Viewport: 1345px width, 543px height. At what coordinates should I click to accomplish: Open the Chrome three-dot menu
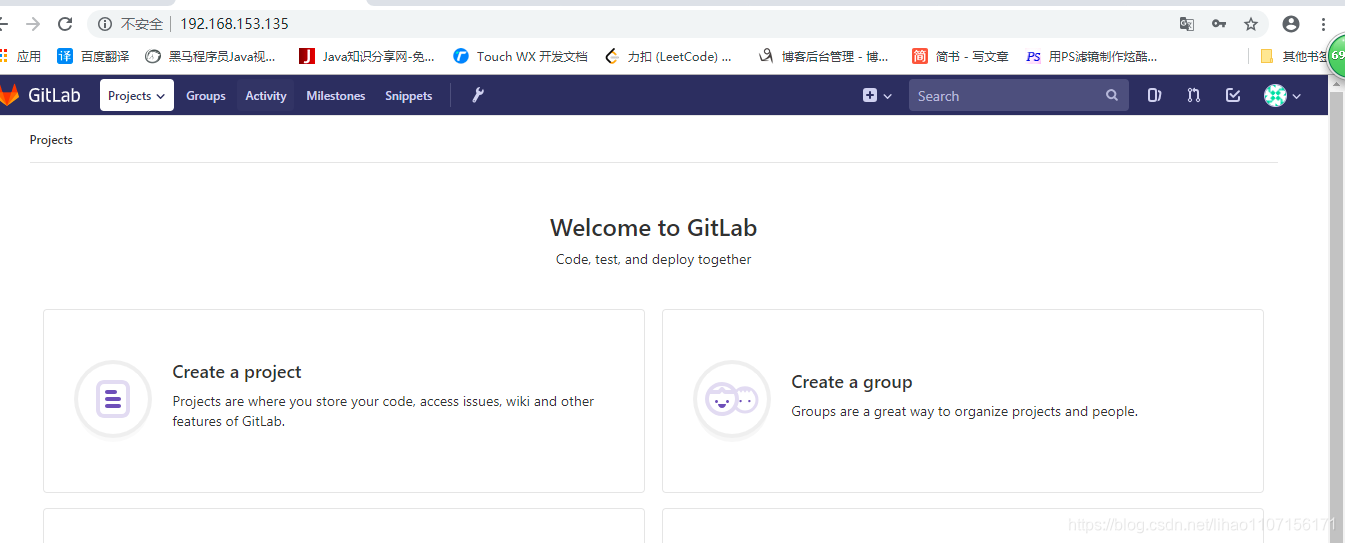(x=1324, y=24)
